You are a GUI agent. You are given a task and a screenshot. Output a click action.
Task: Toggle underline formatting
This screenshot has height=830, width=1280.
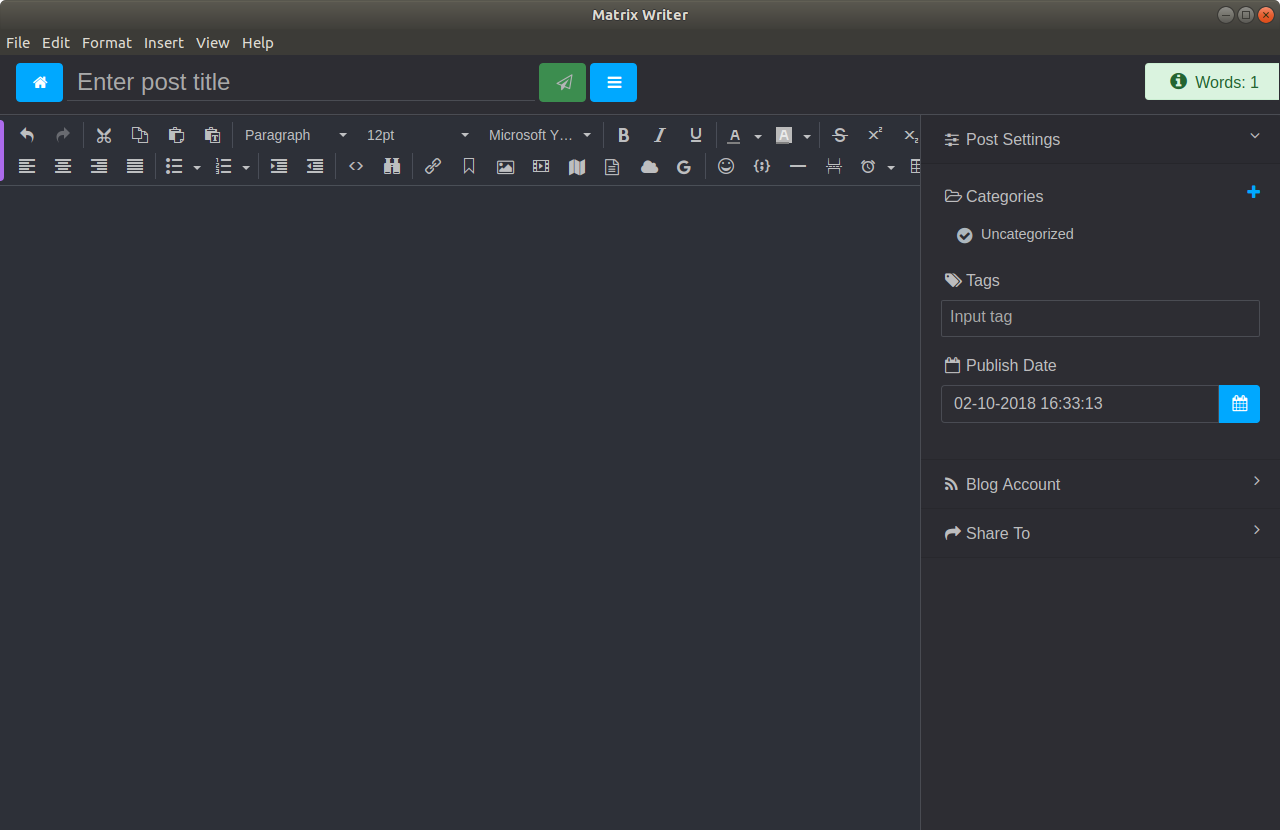tap(696, 135)
